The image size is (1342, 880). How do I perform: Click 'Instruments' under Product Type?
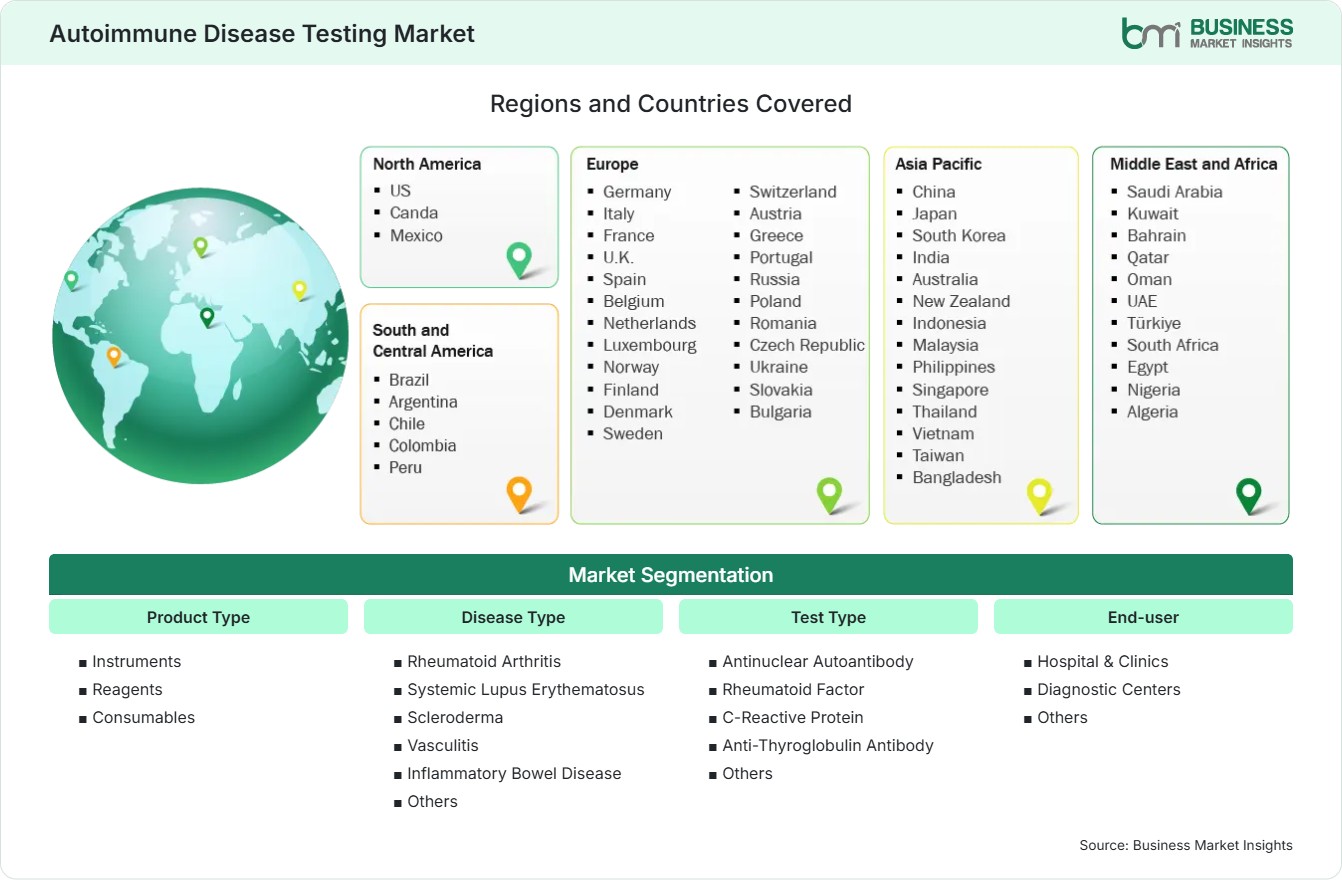pos(137,661)
